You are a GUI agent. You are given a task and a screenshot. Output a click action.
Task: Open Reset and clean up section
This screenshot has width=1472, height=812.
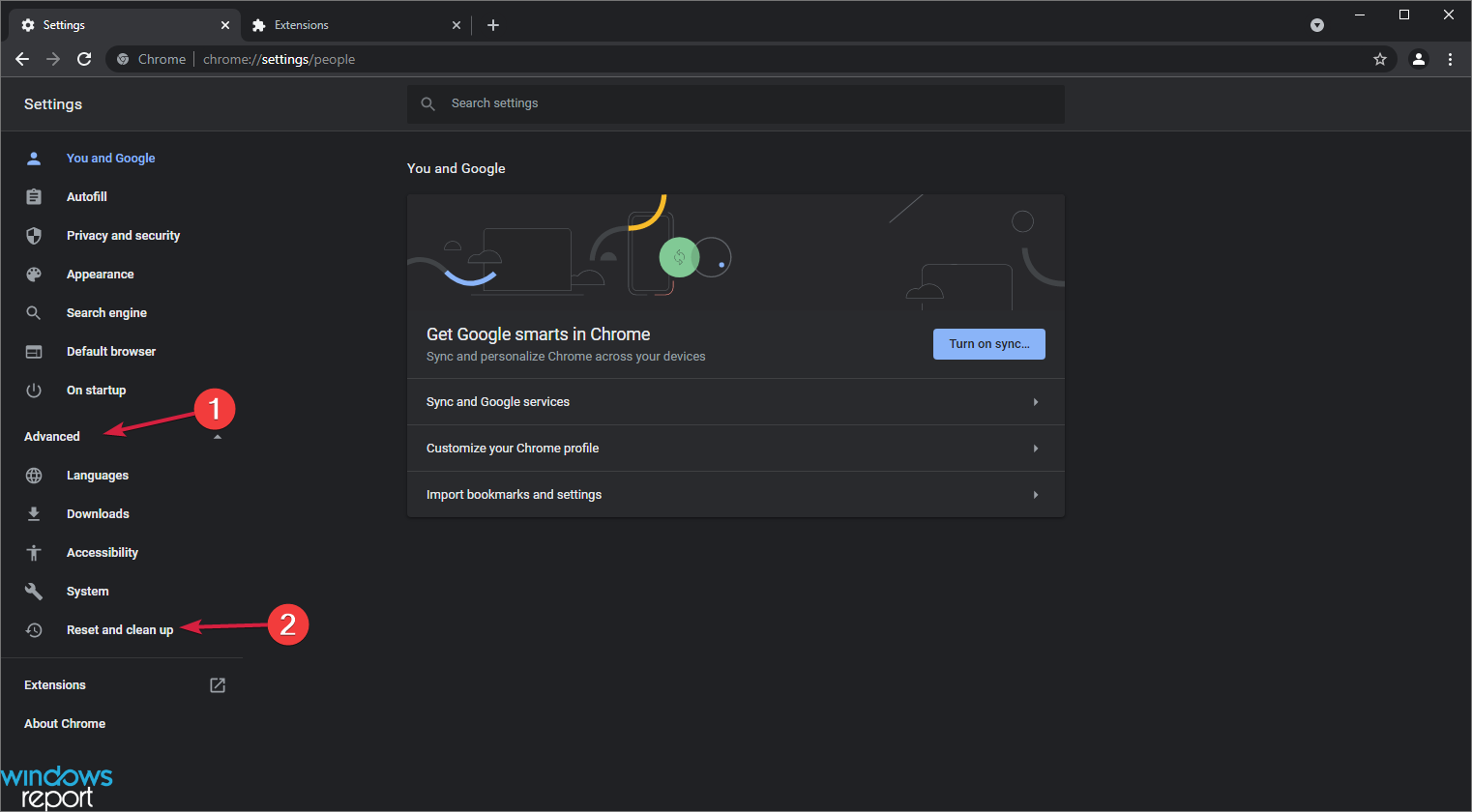120,629
